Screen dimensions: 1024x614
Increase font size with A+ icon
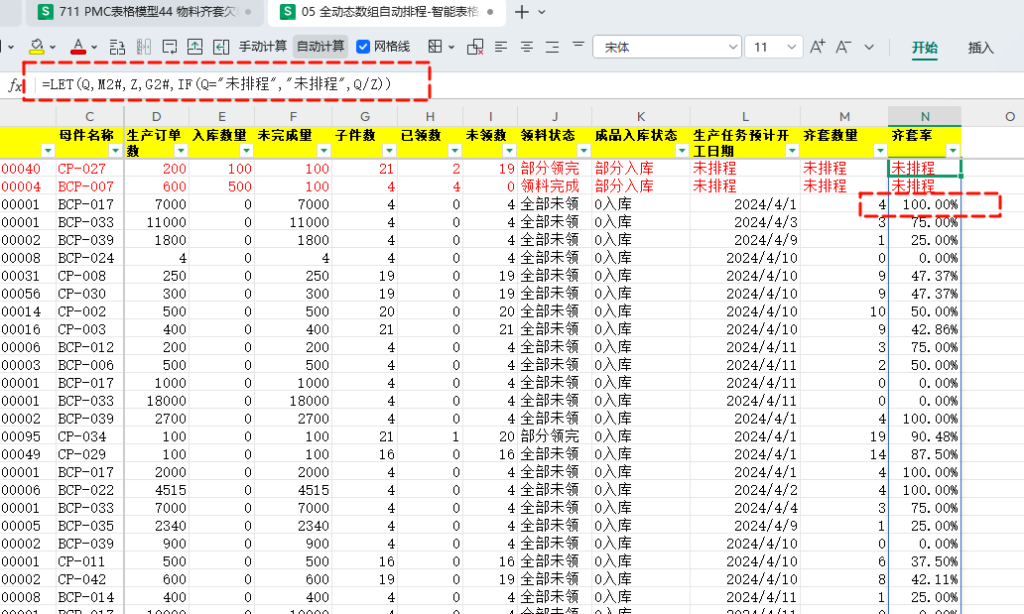[x=817, y=46]
